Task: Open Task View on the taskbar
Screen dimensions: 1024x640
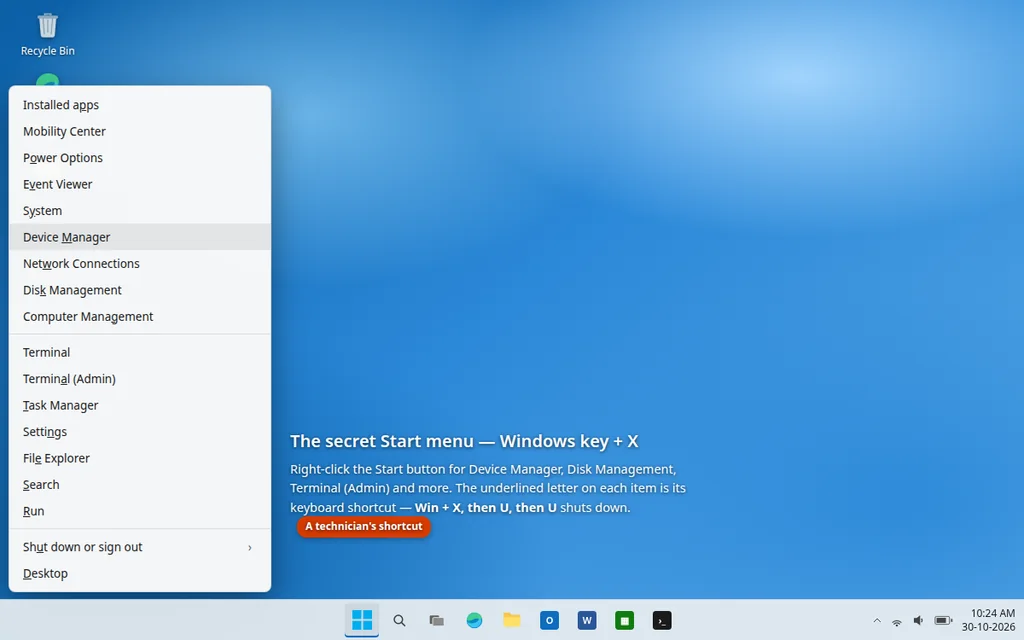Action: 436,620
